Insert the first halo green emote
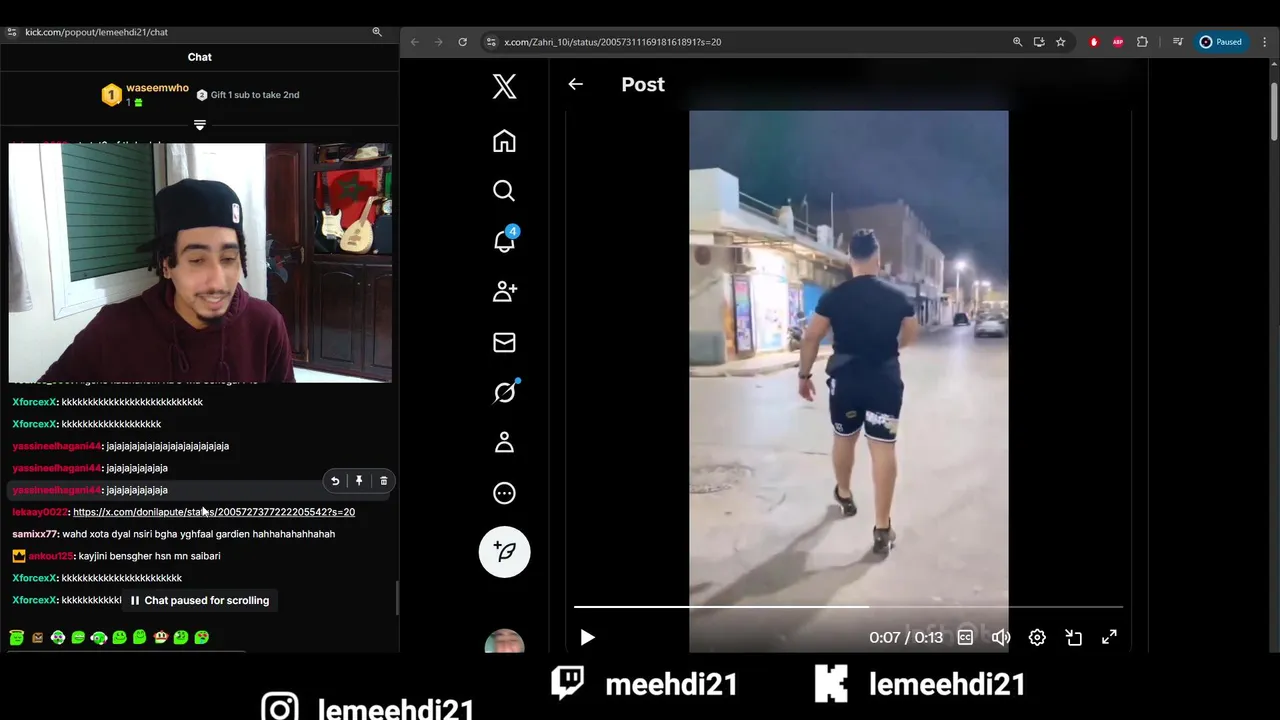 (x=17, y=637)
